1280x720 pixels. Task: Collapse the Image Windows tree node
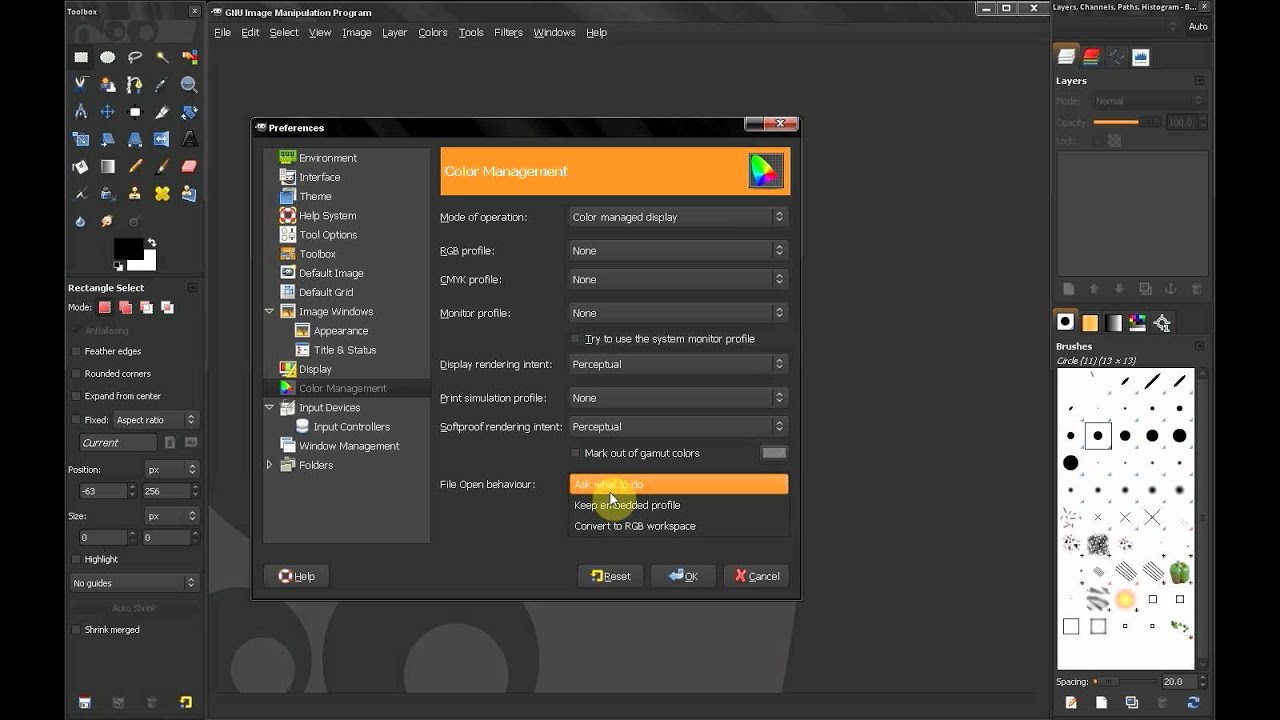pyautogui.click(x=269, y=311)
